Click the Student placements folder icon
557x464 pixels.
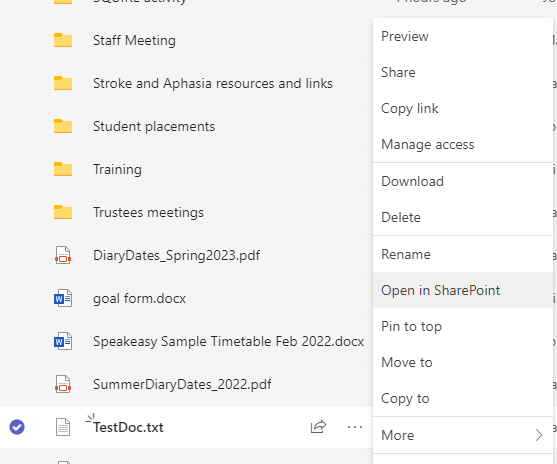pos(63,126)
